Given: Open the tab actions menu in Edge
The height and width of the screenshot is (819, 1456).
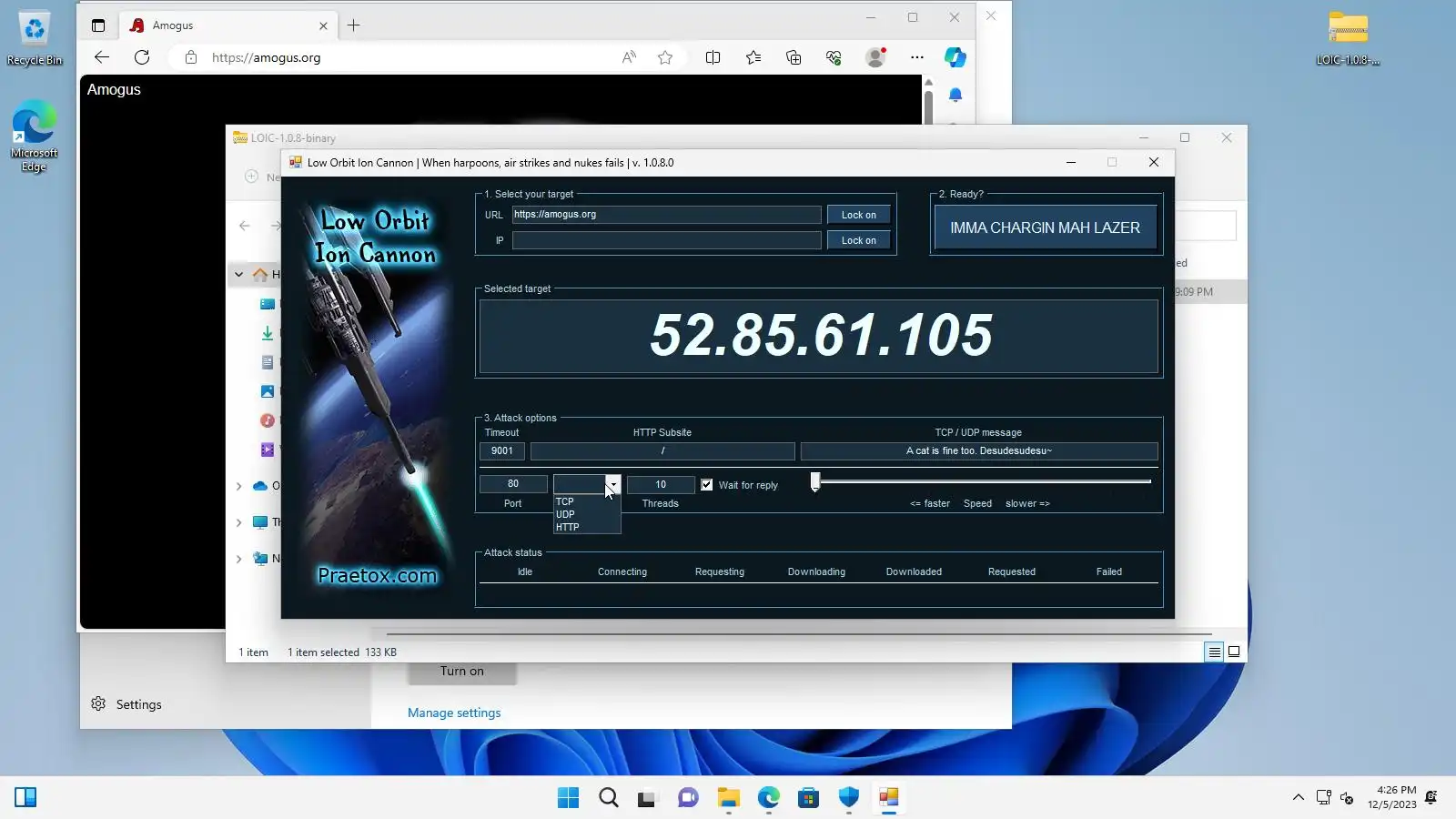Looking at the screenshot, I should 98,25.
